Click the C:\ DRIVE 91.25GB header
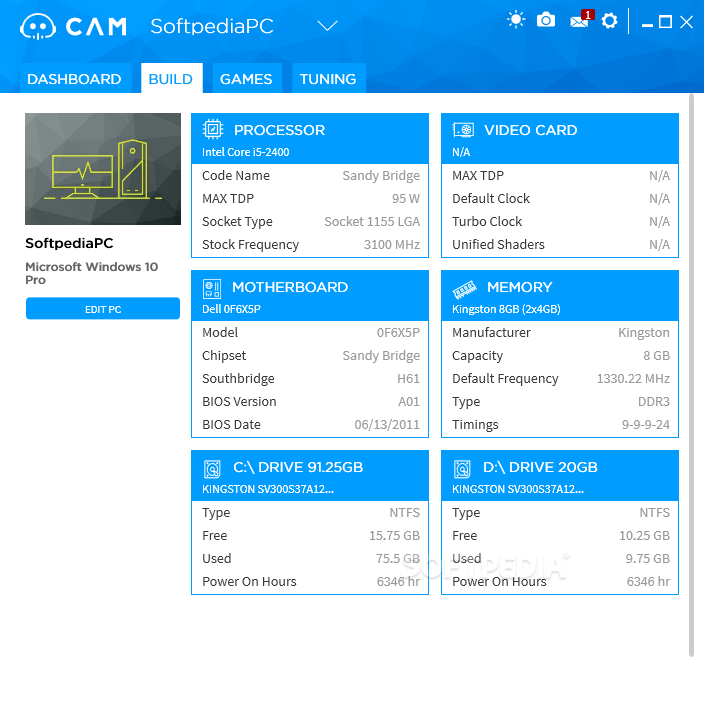The height and width of the screenshot is (712, 704). point(310,475)
